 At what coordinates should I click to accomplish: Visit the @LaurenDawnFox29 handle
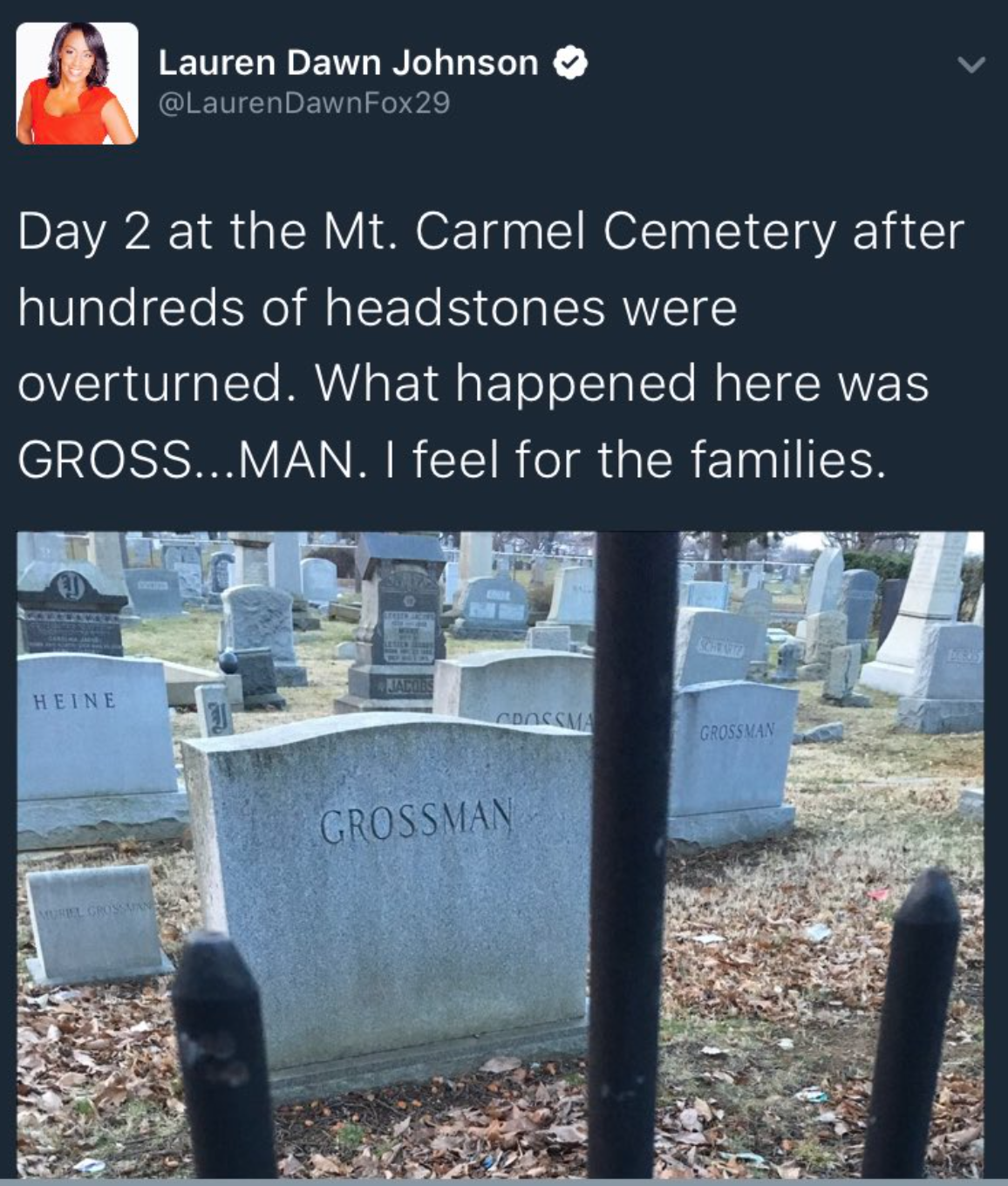pyautogui.click(x=303, y=103)
